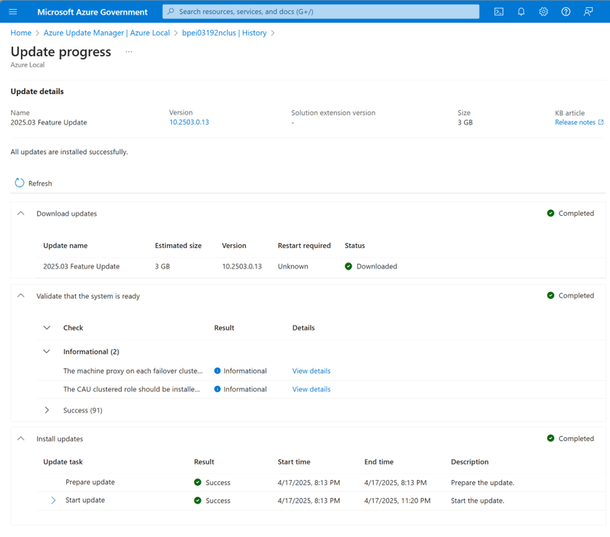
Task: Click the Update name column header
Action: 65,246
